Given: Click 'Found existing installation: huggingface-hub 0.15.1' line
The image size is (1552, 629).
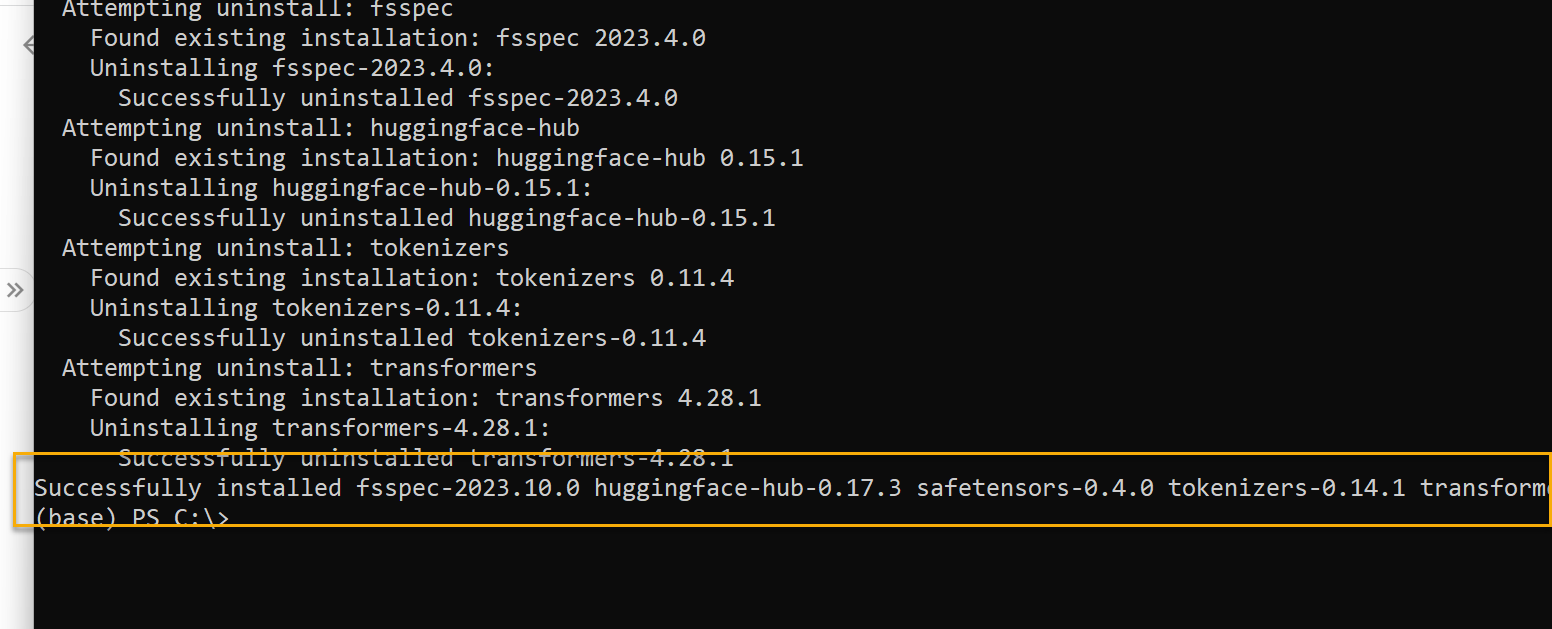Looking at the screenshot, I should point(447,158).
